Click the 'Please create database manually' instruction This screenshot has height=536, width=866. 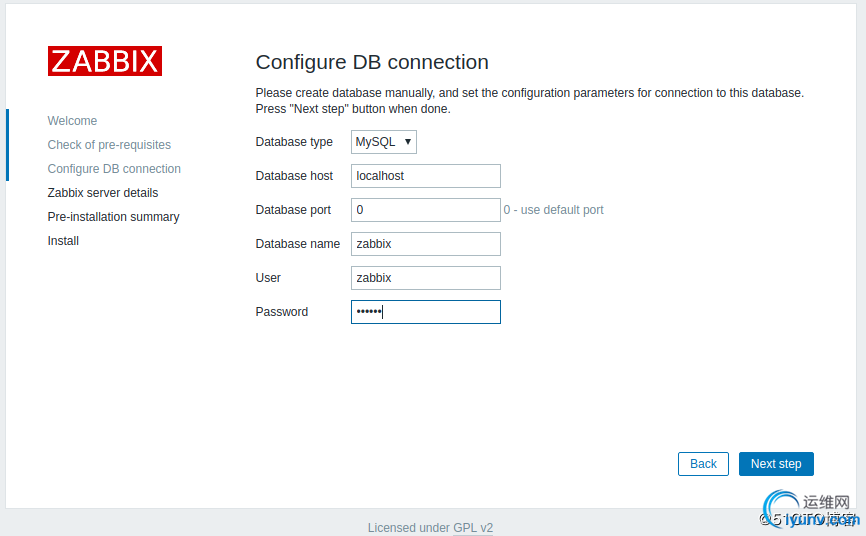(530, 101)
